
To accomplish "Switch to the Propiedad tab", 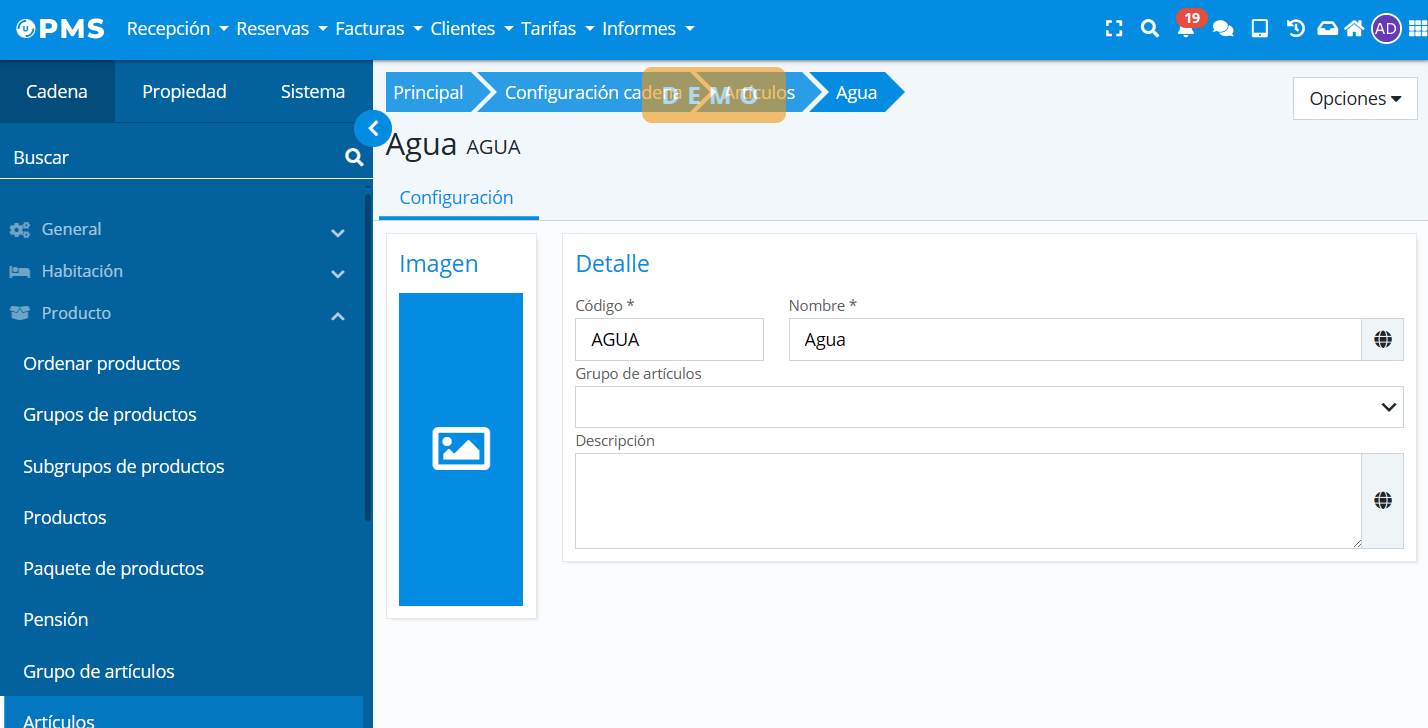I will pyautogui.click(x=184, y=92).
